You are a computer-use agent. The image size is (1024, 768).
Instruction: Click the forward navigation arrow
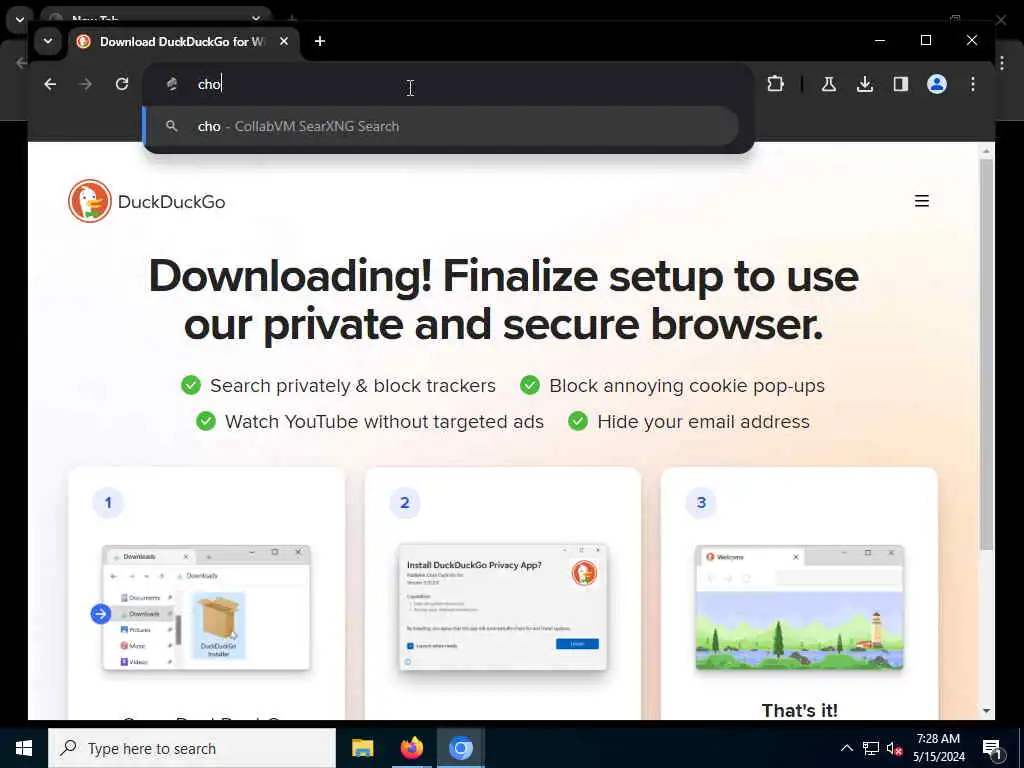(86, 84)
